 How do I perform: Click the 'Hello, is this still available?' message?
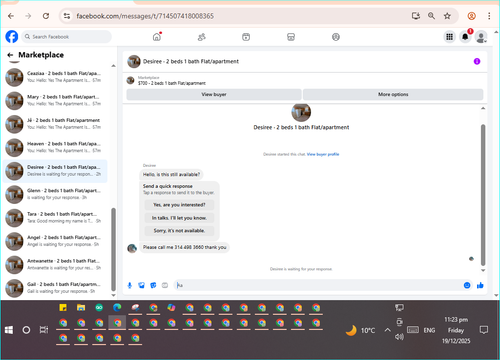171,174
